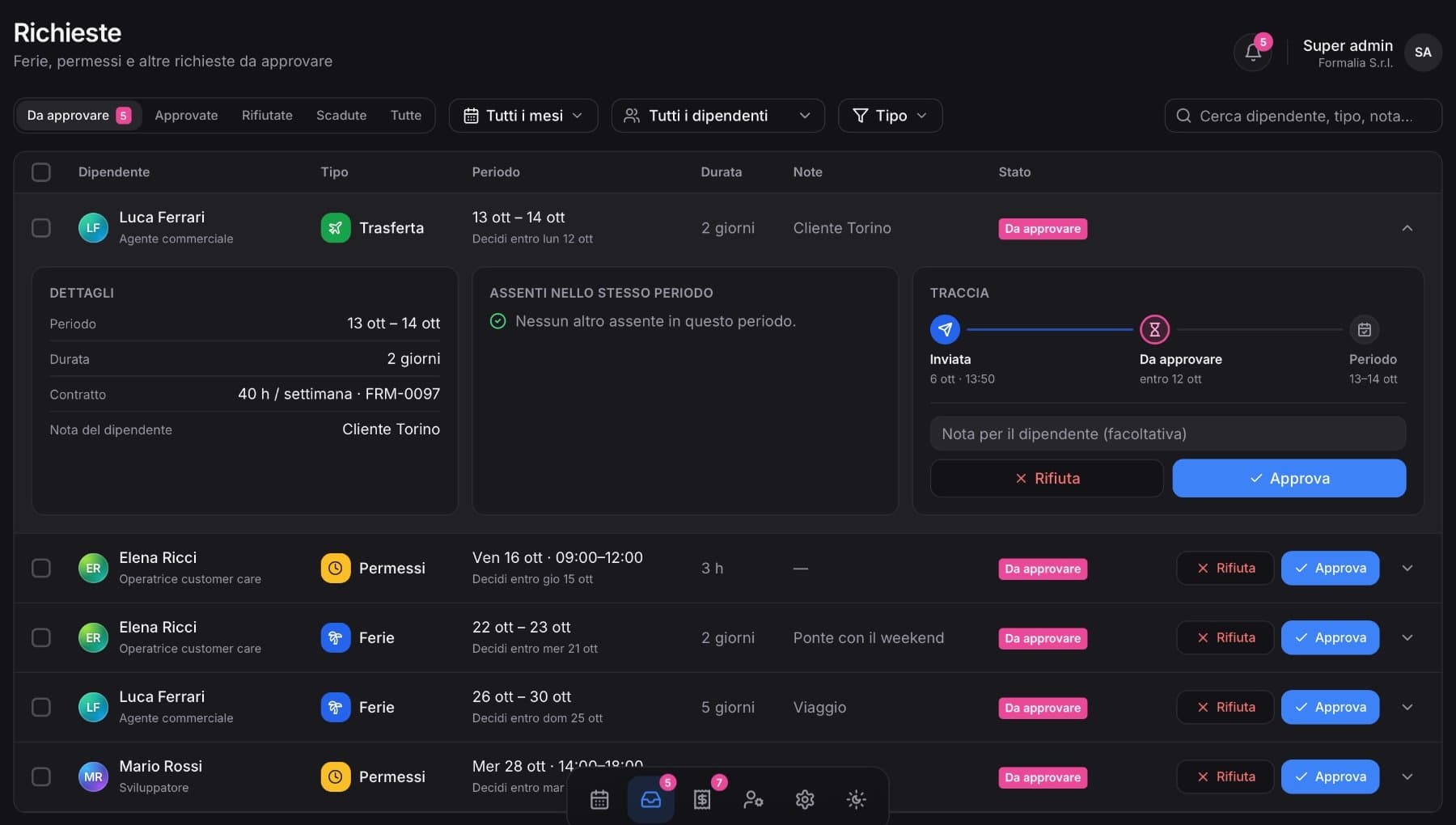The height and width of the screenshot is (825, 1456).
Task: Switch to the Scadute tab
Action: pyautogui.click(x=341, y=116)
